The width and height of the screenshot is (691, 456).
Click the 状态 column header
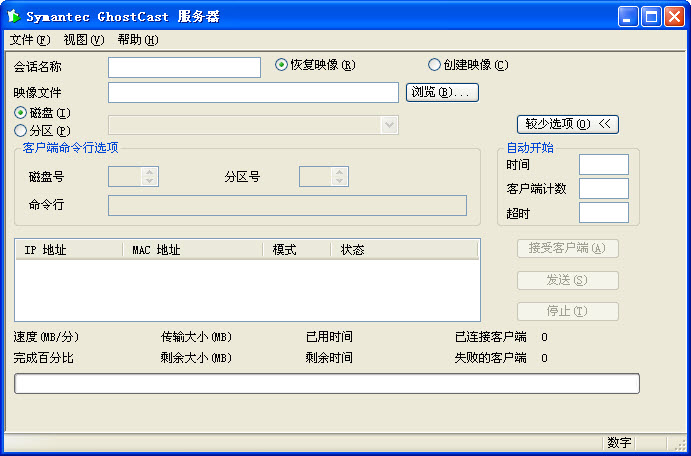(404, 250)
